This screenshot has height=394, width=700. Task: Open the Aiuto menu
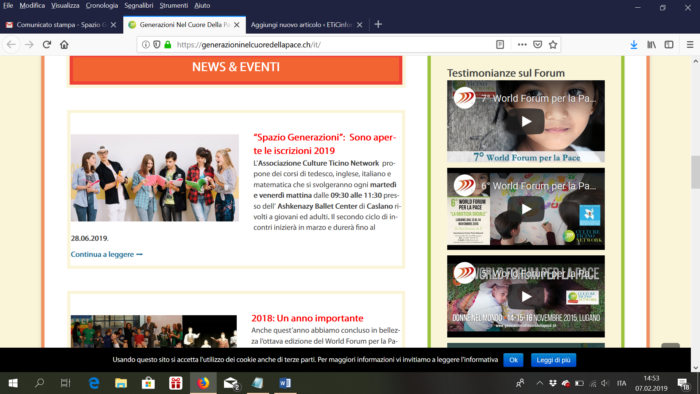pyautogui.click(x=202, y=6)
